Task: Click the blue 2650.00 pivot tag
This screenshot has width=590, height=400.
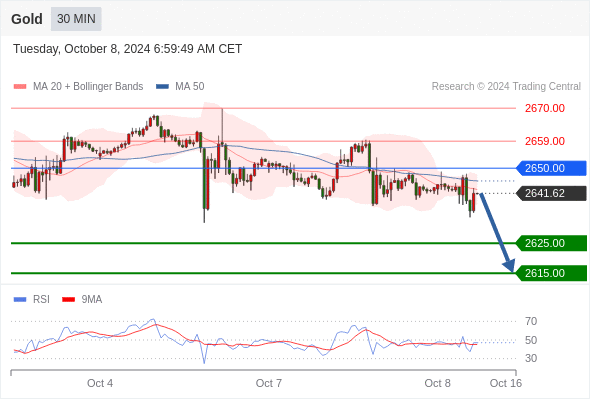Action: pyautogui.click(x=551, y=168)
